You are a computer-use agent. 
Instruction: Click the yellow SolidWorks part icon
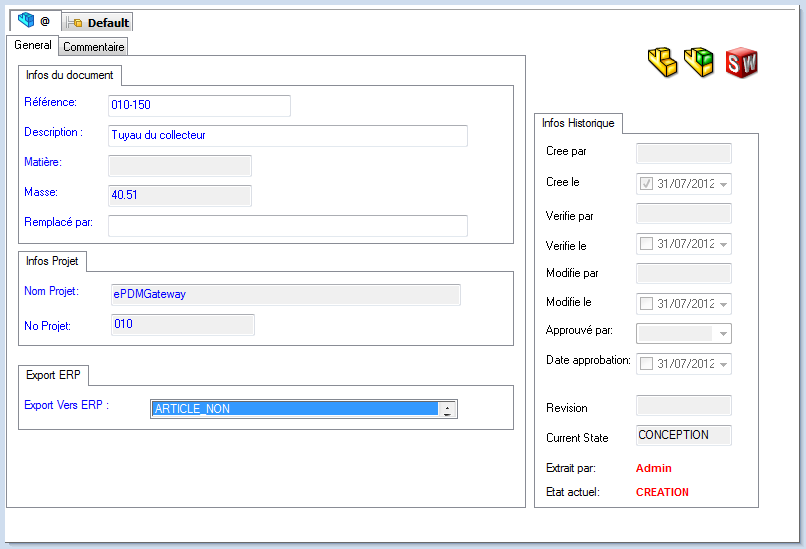click(x=662, y=63)
